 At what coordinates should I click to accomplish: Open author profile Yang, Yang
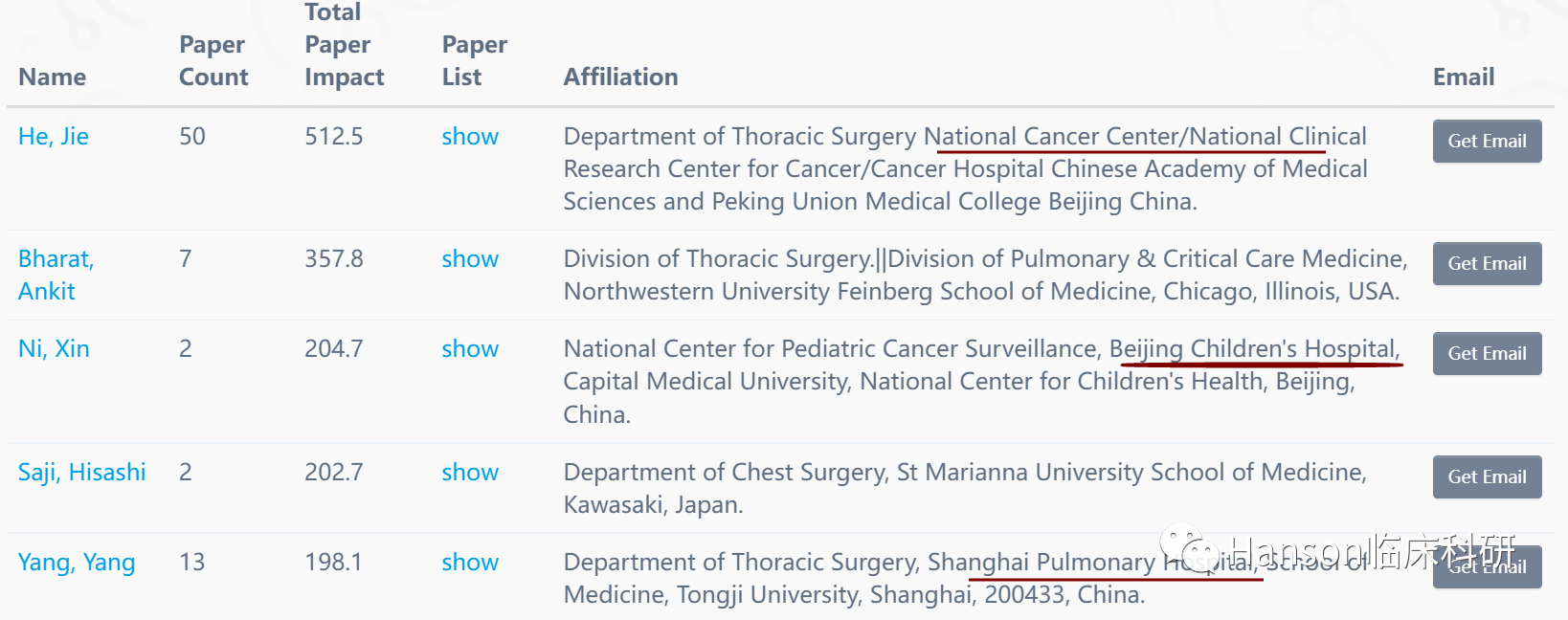click(77, 563)
